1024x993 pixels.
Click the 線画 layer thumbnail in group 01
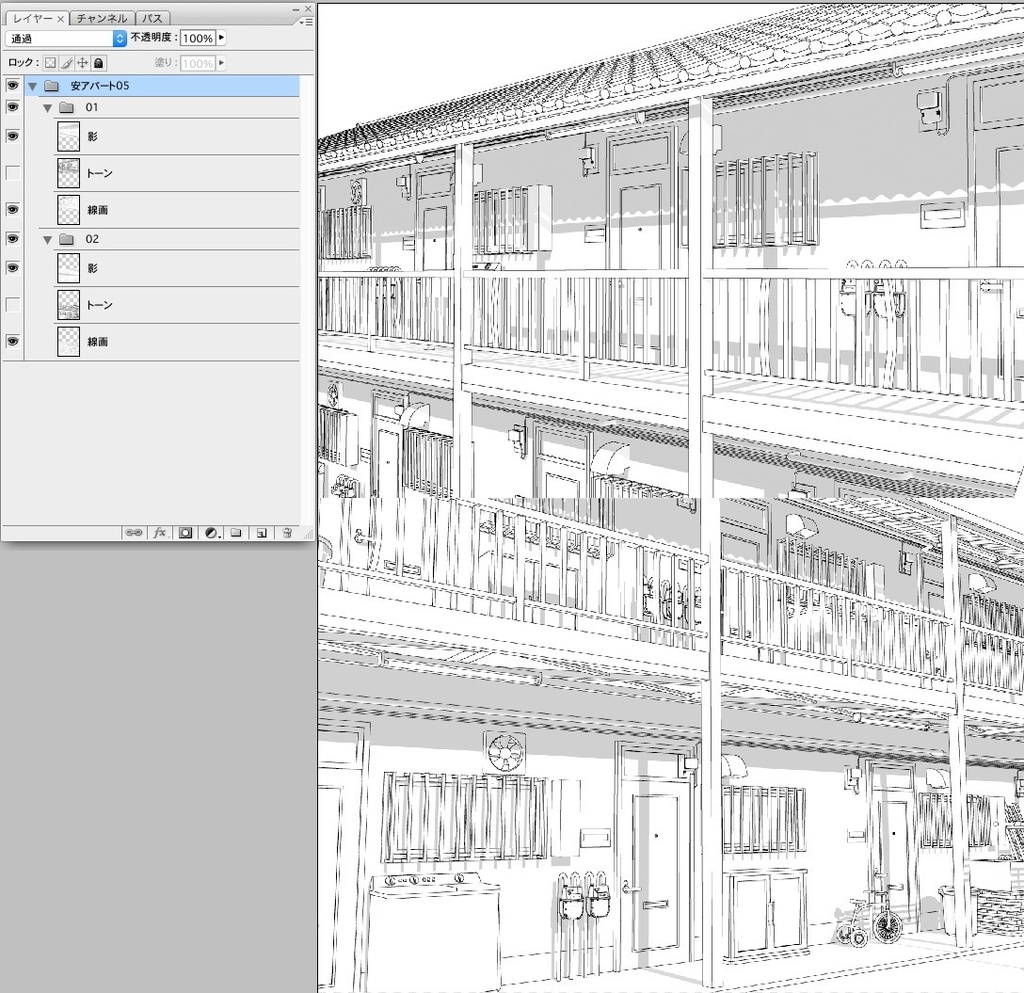coord(69,210)
